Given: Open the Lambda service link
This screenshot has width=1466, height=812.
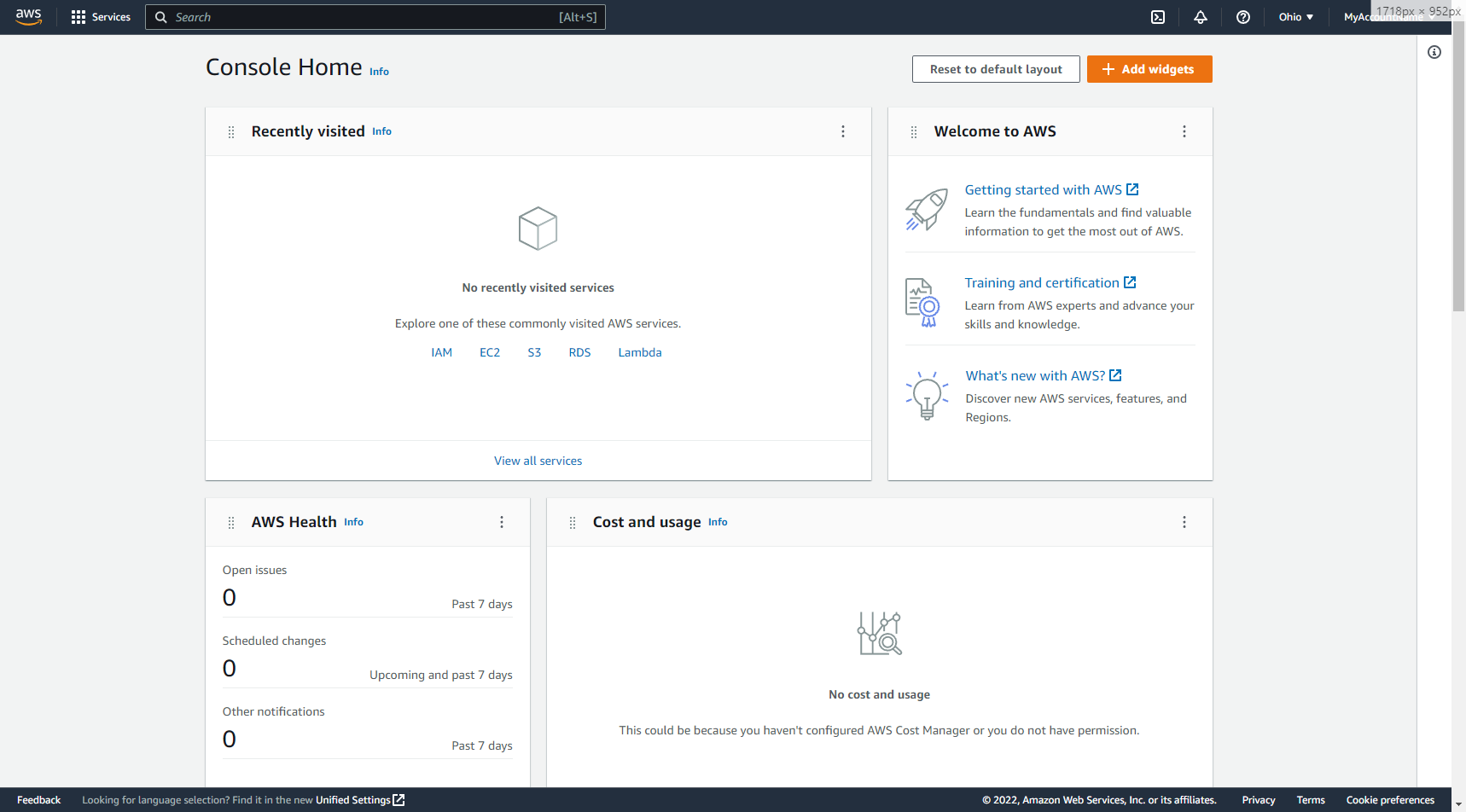Looking at the screenshot, I should pyautogui.click(x=639, y=352).
